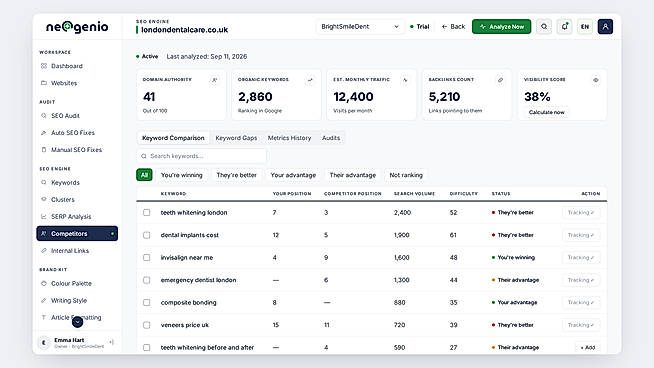This screenshot has height=368, width=654.
Task: Check the veneers price uk row checkbox
Action: pos(146,325)
